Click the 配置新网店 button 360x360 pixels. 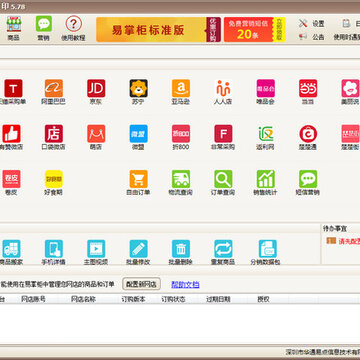coord(141,284)
